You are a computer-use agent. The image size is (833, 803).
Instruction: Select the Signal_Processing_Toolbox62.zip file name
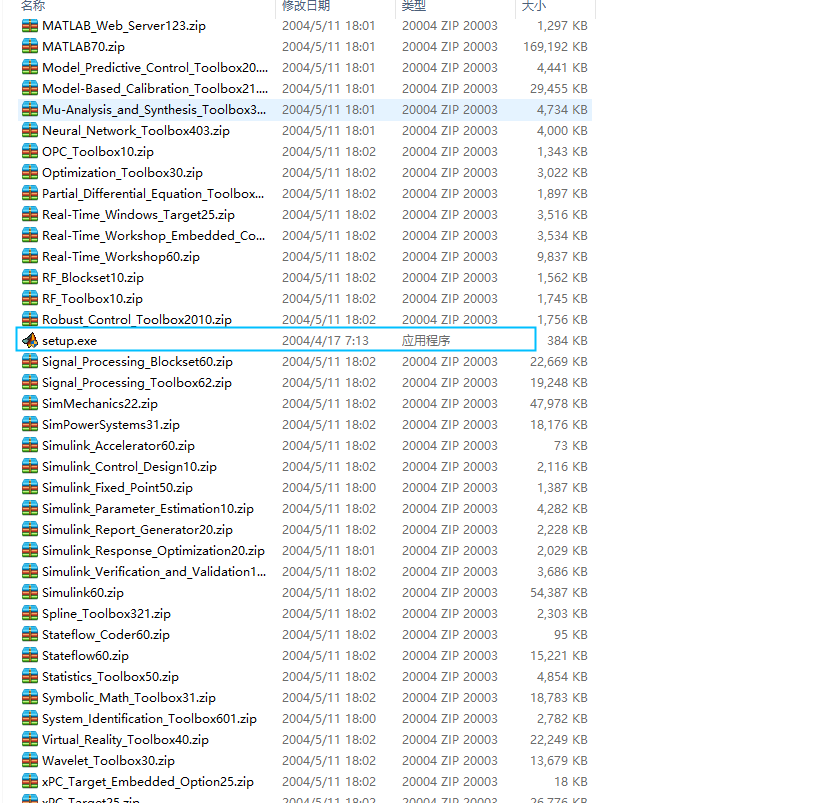point(137,383)
